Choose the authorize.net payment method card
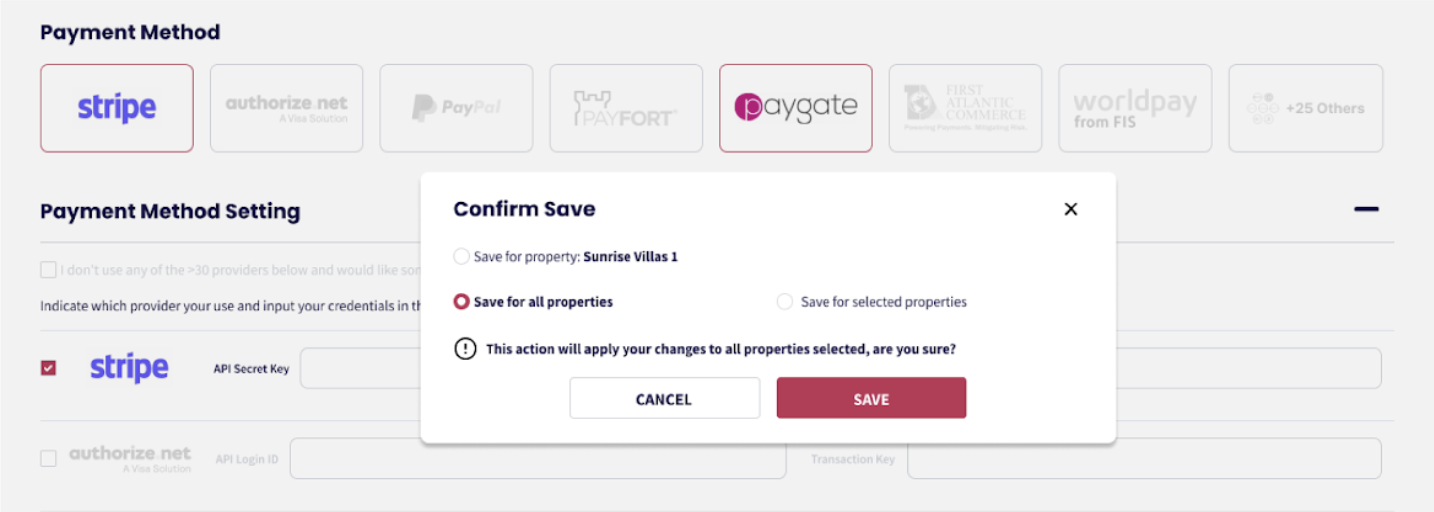The image size is (1434, 512). tap(286, 108)
